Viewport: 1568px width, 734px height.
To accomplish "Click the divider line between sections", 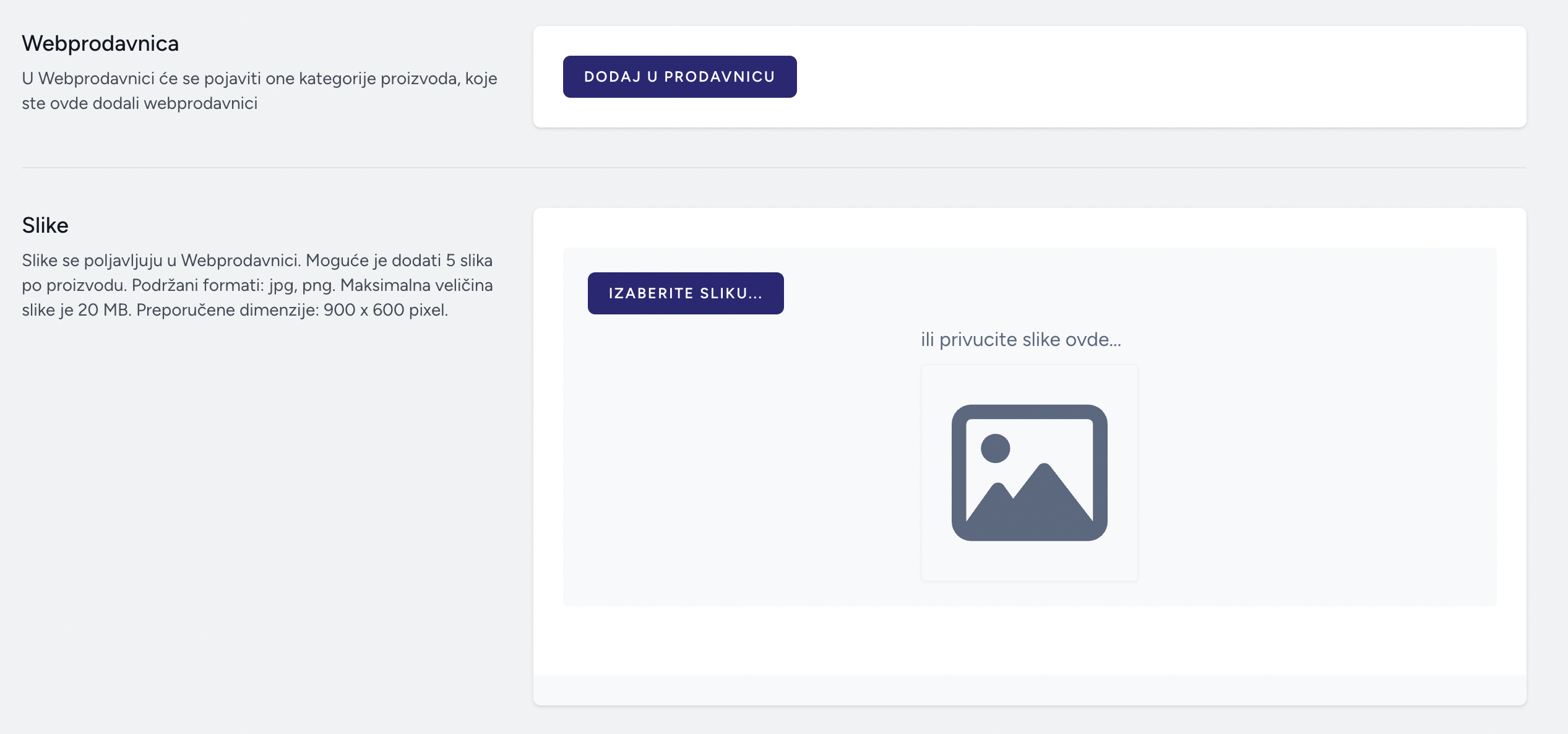I will 774,167.
